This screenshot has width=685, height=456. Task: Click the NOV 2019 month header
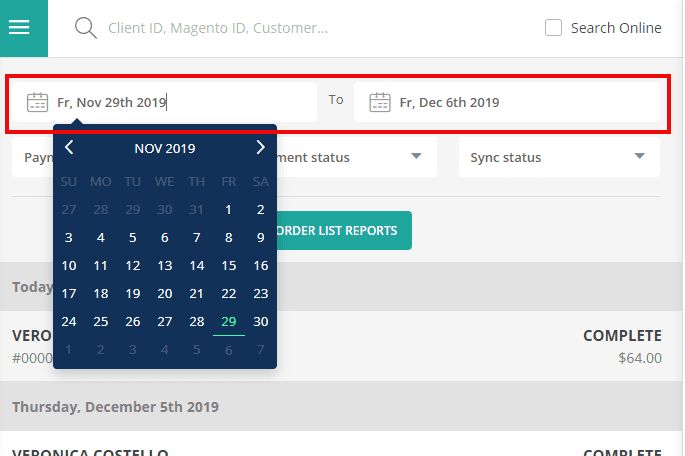point(165,149)
